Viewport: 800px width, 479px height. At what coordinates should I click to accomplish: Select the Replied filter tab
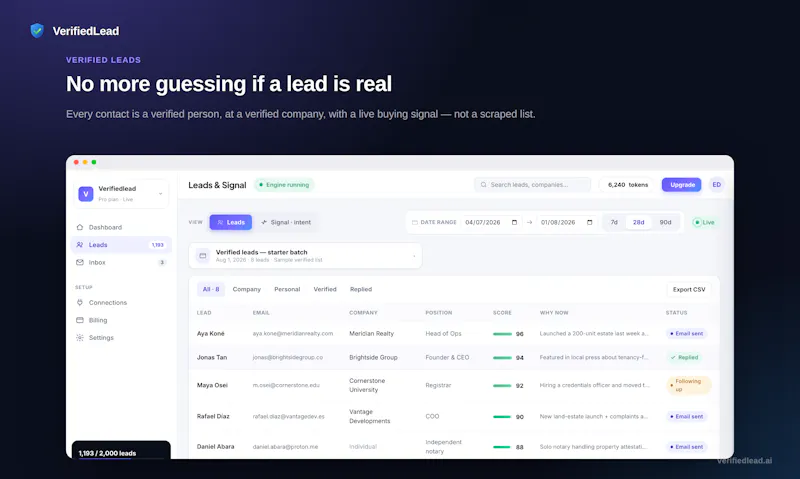coord(361,289)
